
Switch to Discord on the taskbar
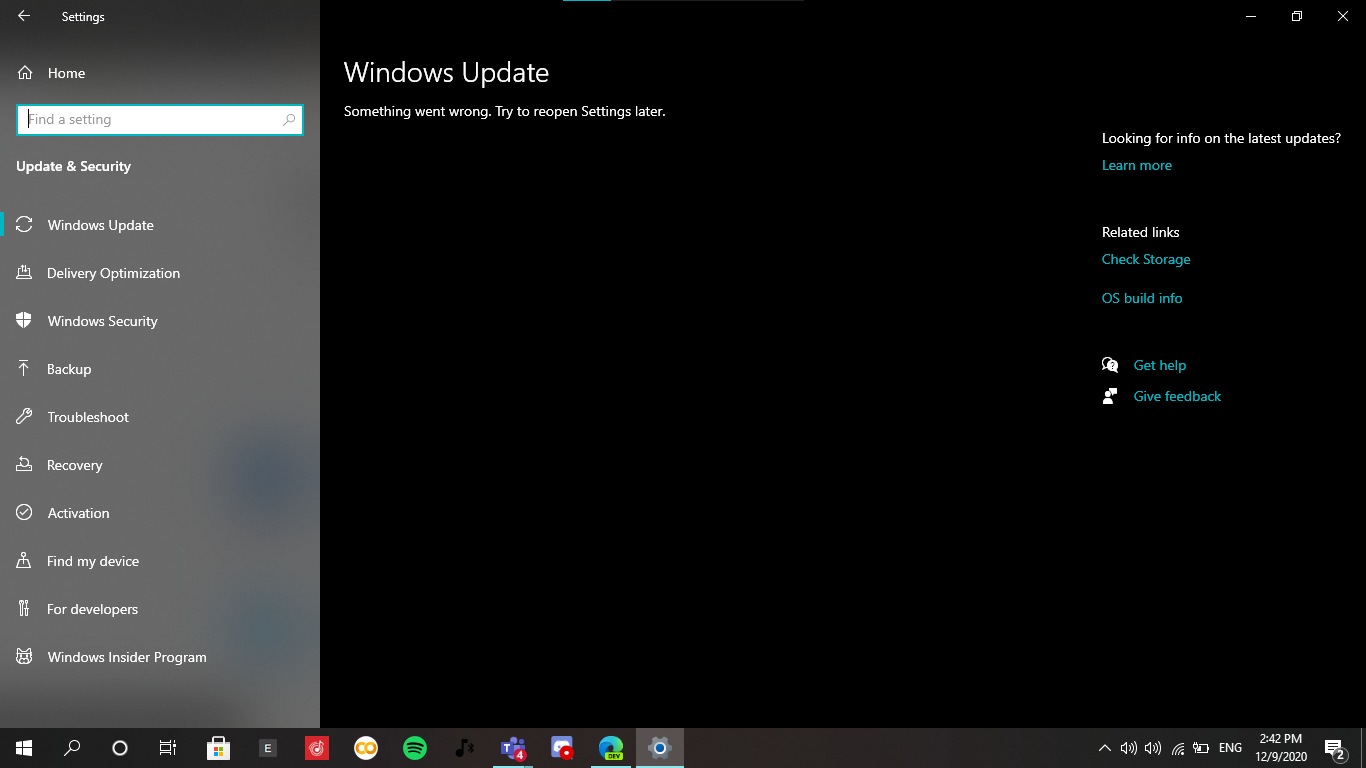tap(562, 748)
